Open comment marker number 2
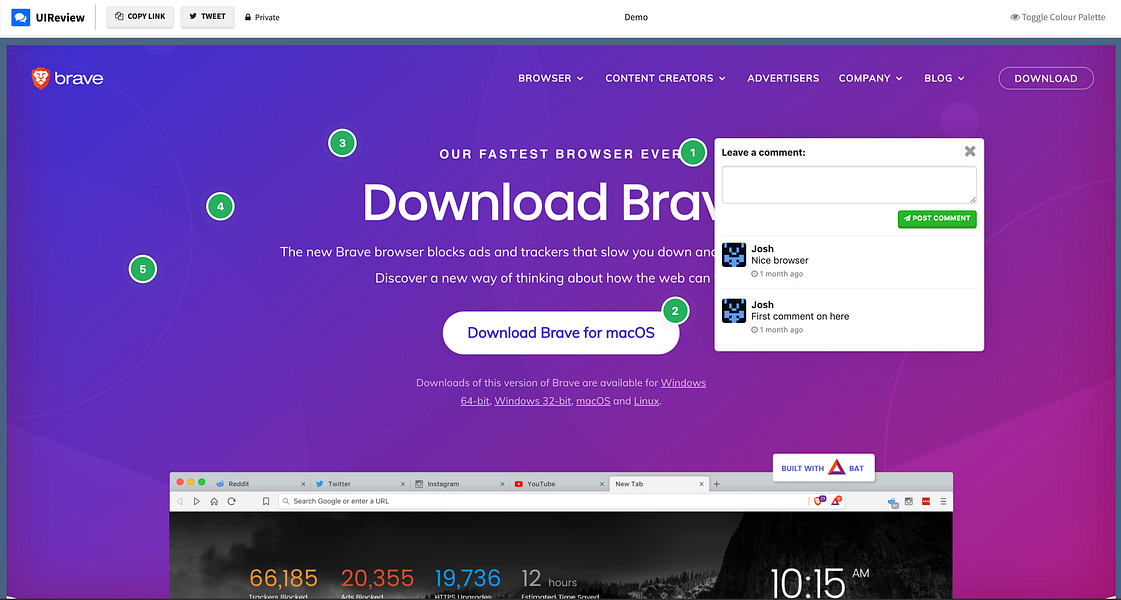 pyautogui.click(x=676, y=311)
